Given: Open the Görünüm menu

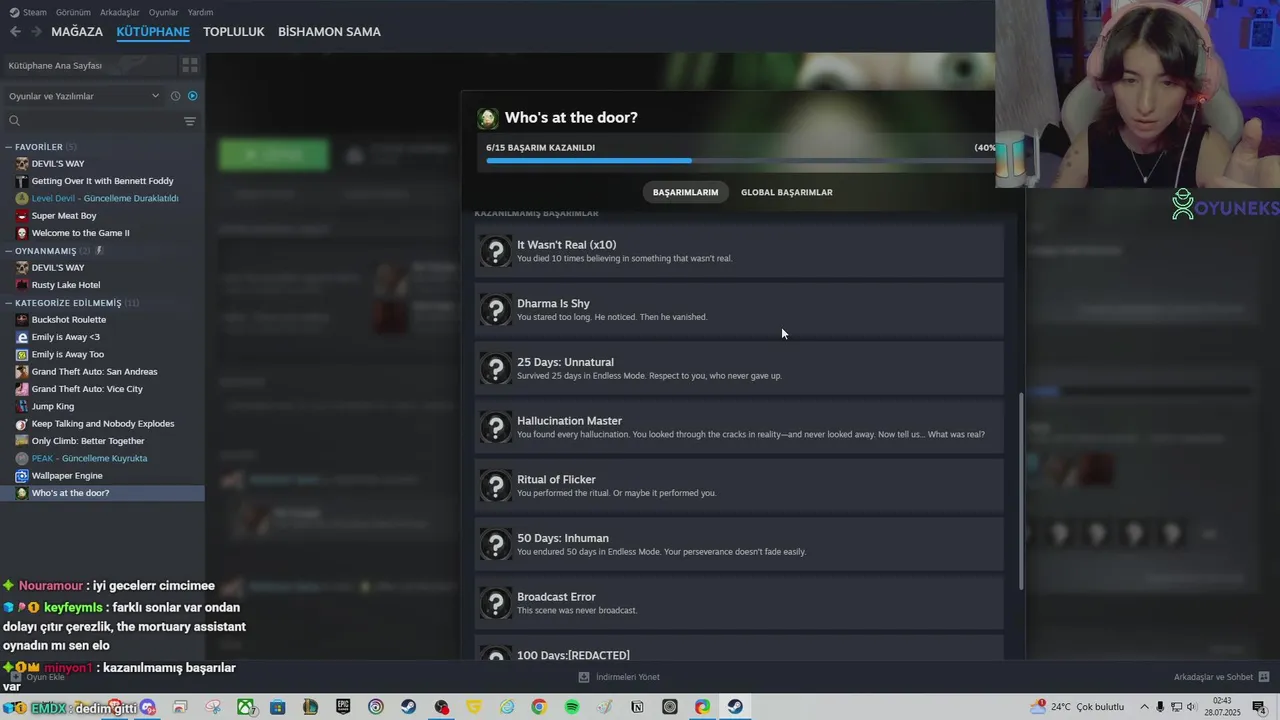Looking at the screenshot, I should click(x=73, y=12).
